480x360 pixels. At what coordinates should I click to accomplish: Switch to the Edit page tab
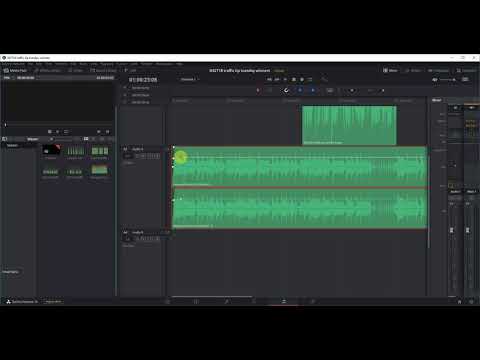click(x=196, y=301)
